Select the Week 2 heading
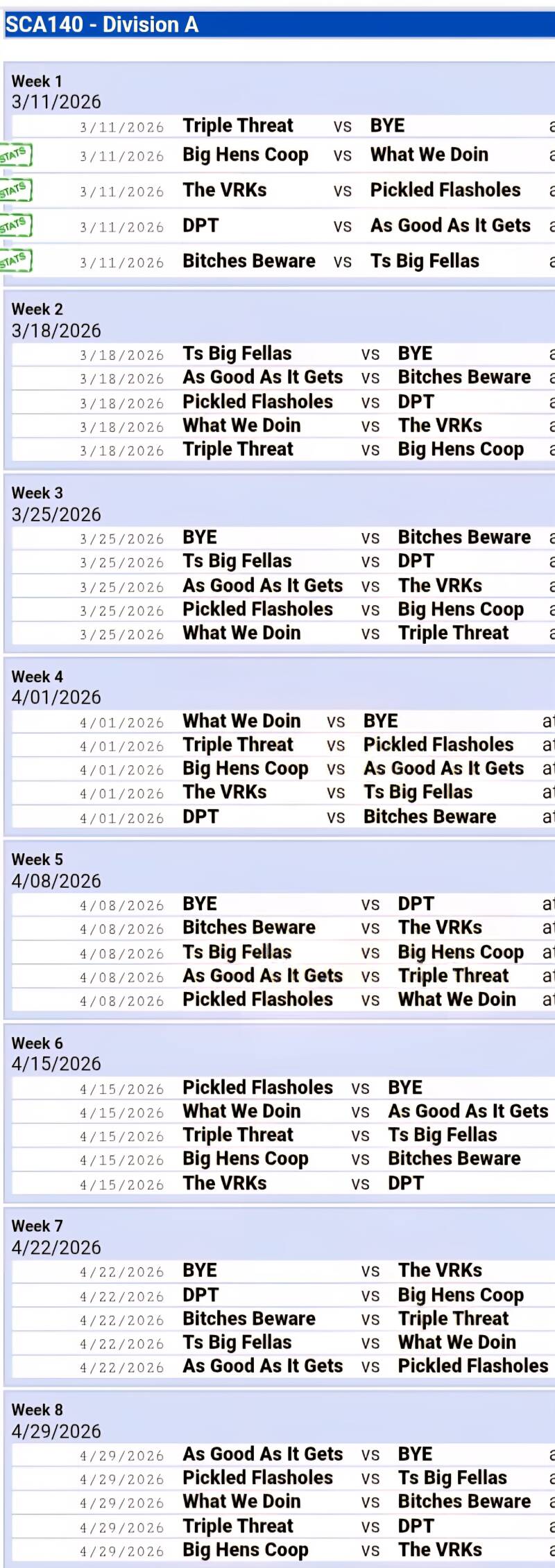The width and height of the screenshot is (555, 1568). [37, 309]
